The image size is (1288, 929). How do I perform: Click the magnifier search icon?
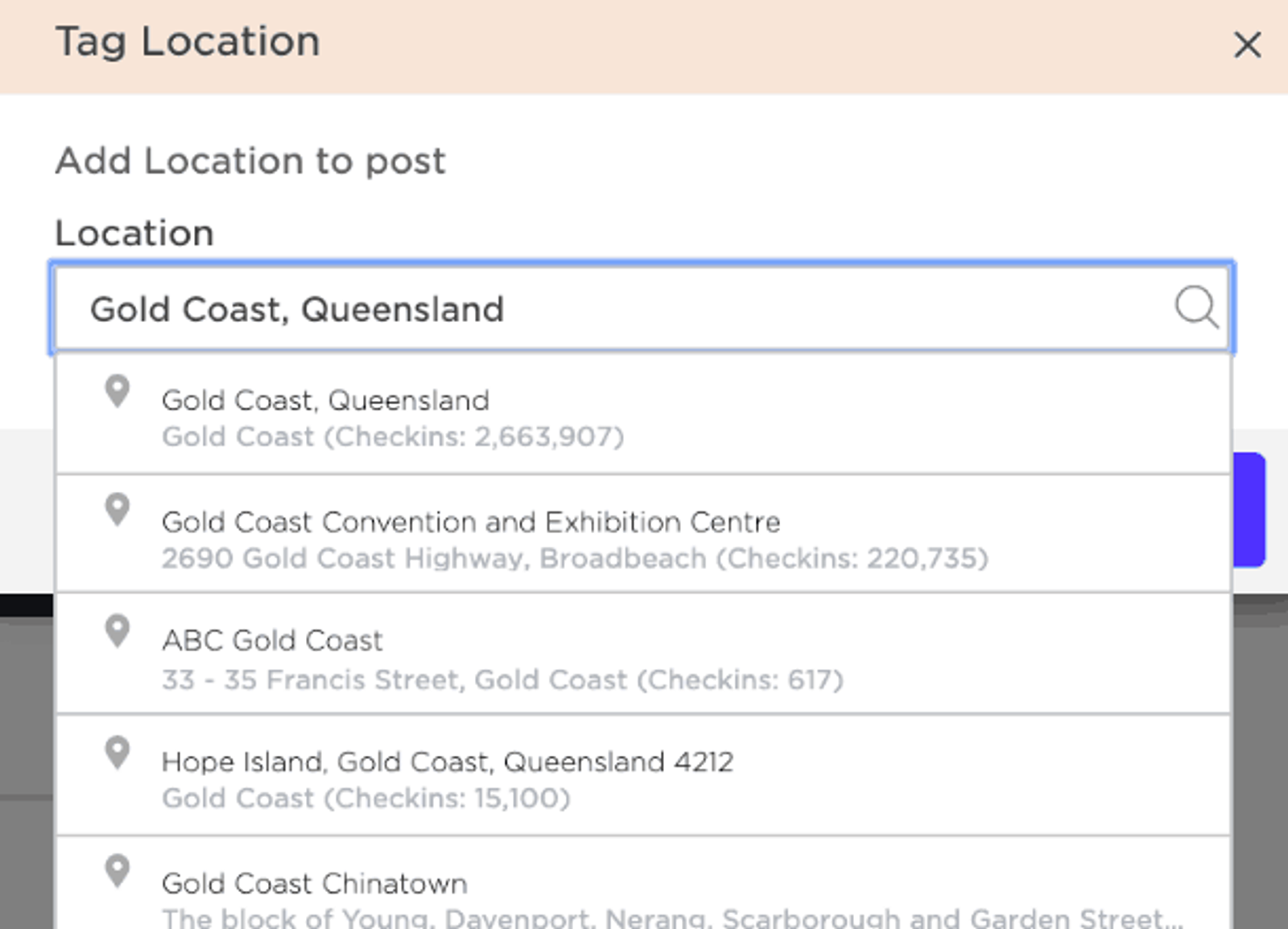1196,307
